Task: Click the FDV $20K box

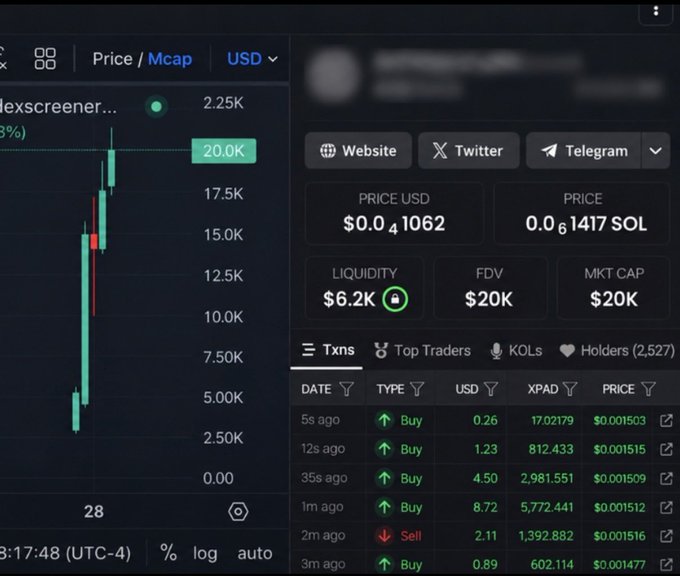Action: point(489,288)
